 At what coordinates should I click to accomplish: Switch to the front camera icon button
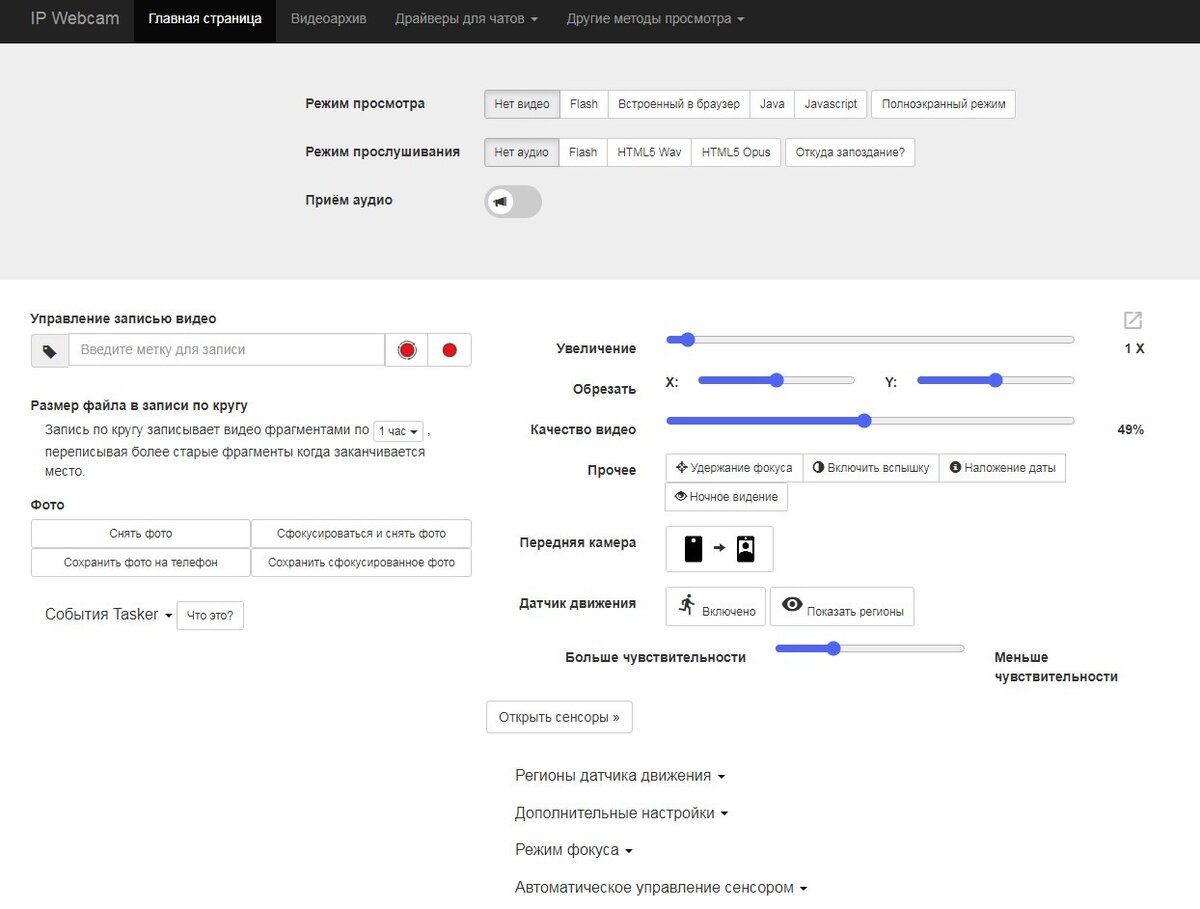[x=719, y=549]
